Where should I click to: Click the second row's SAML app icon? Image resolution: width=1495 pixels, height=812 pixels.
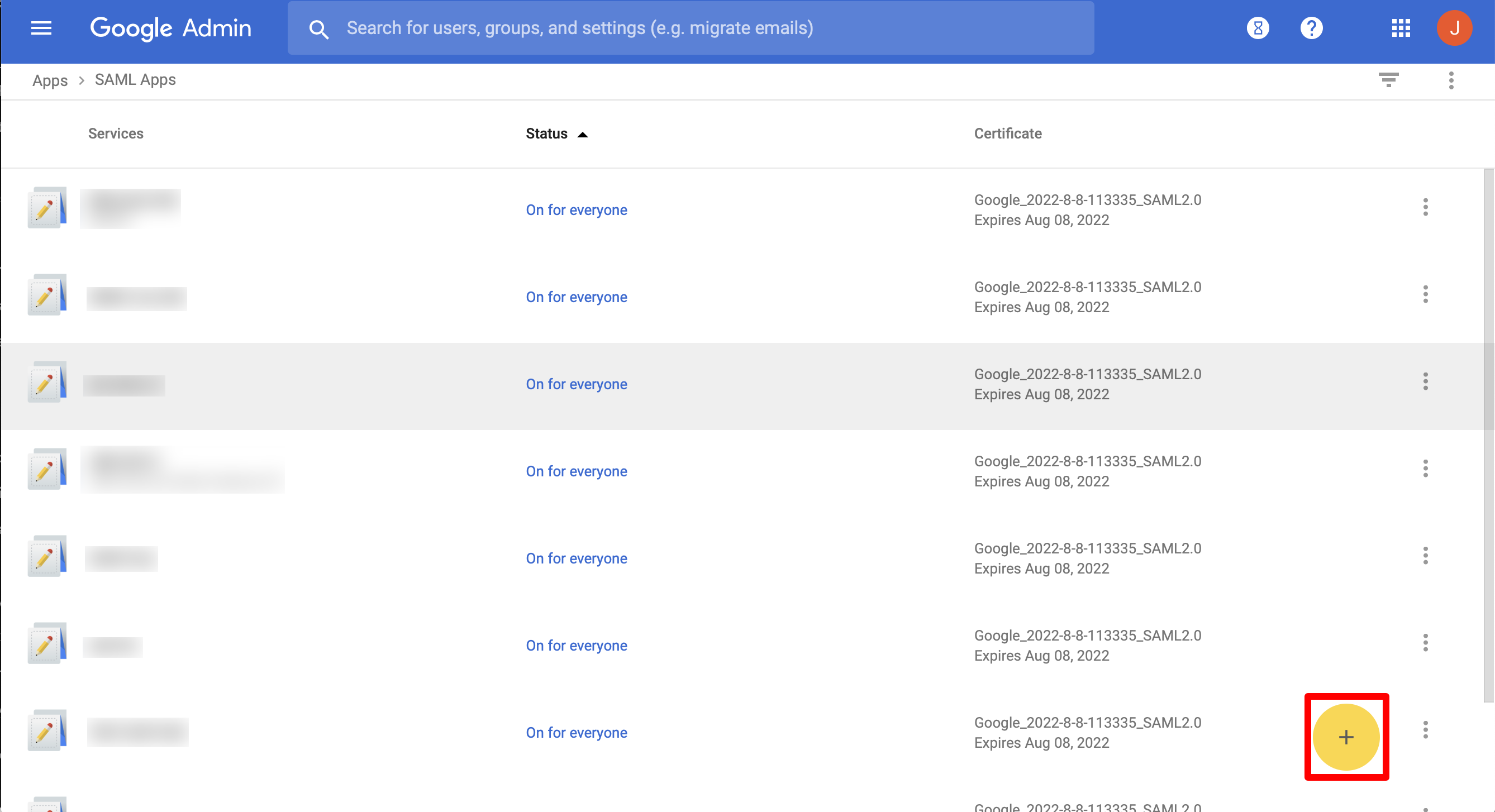coord(47,295)
